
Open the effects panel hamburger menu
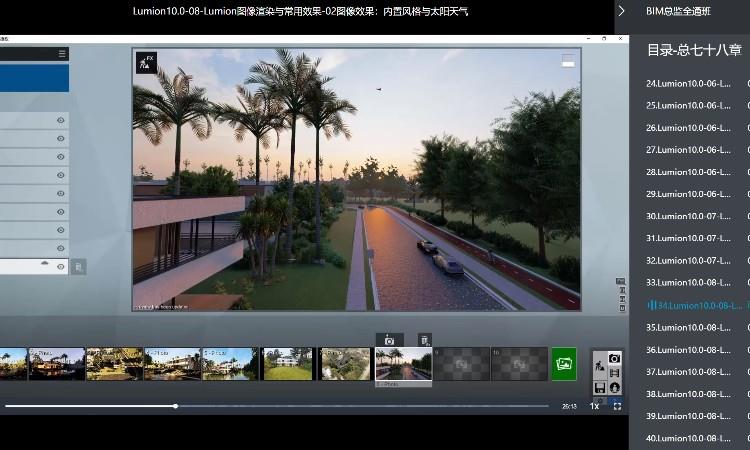coord(62,54)
